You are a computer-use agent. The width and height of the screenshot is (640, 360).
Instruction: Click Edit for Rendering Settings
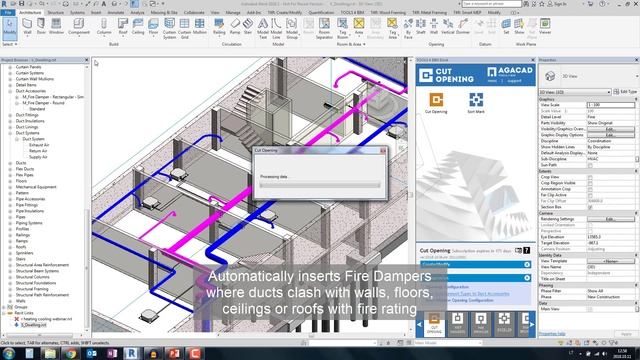tap(611, 219)
